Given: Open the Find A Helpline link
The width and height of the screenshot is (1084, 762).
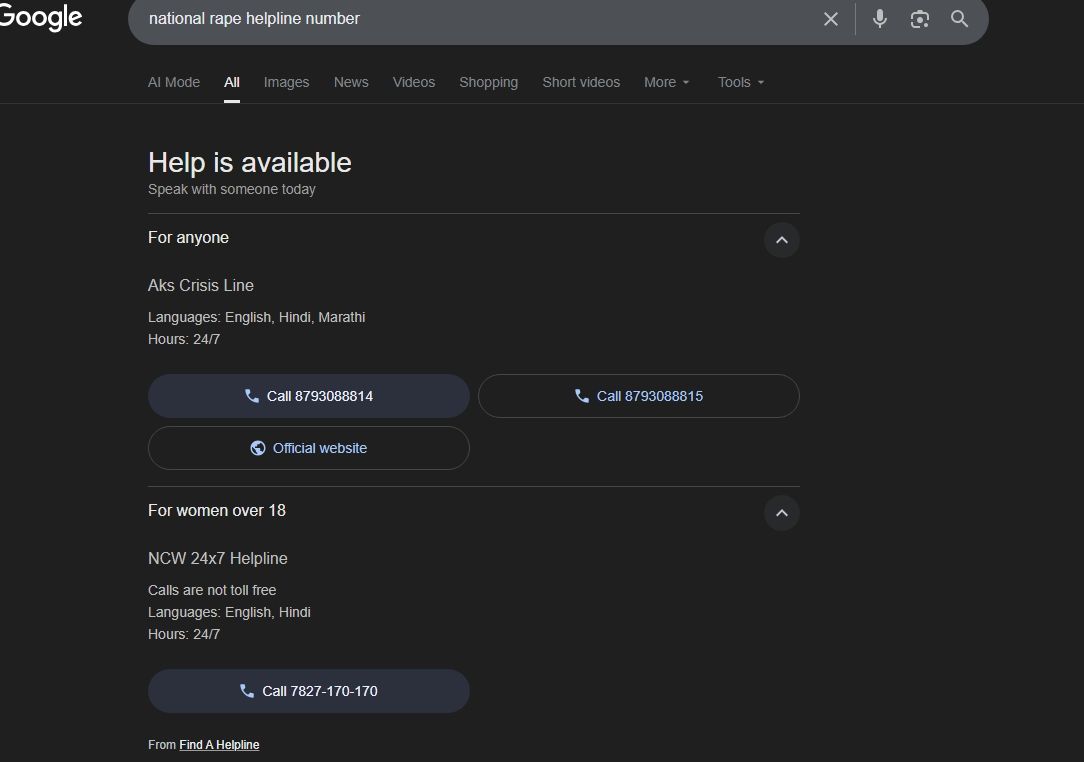Looking at the screenshot, I should (x=219, y=745).
